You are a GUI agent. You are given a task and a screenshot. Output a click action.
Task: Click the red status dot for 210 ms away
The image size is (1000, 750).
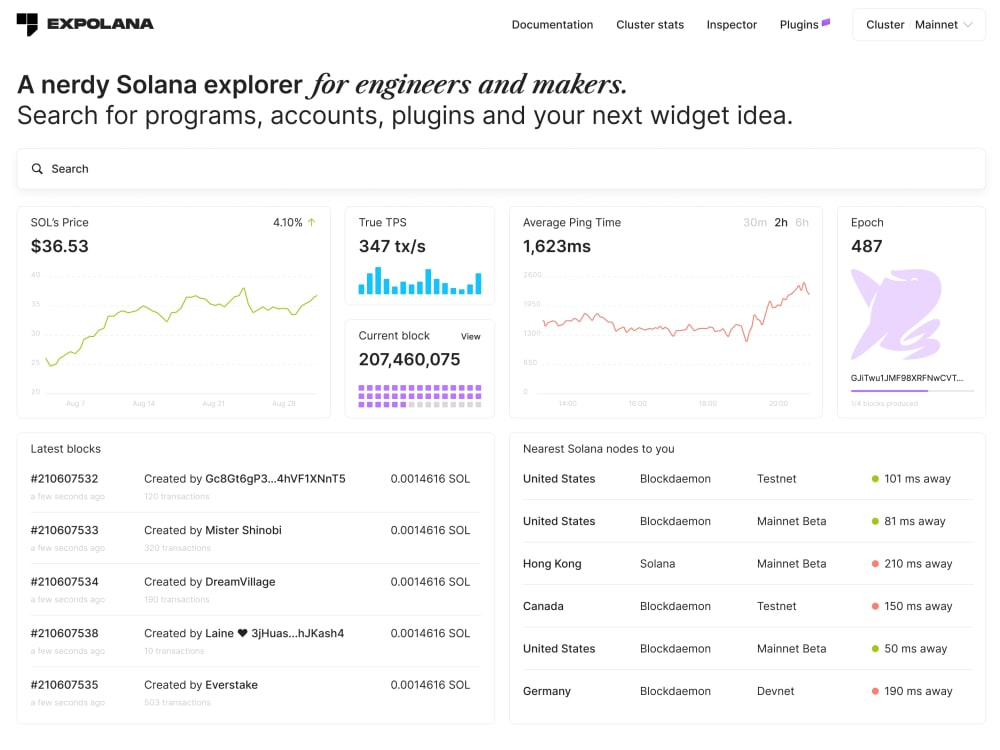click(875, 563)
